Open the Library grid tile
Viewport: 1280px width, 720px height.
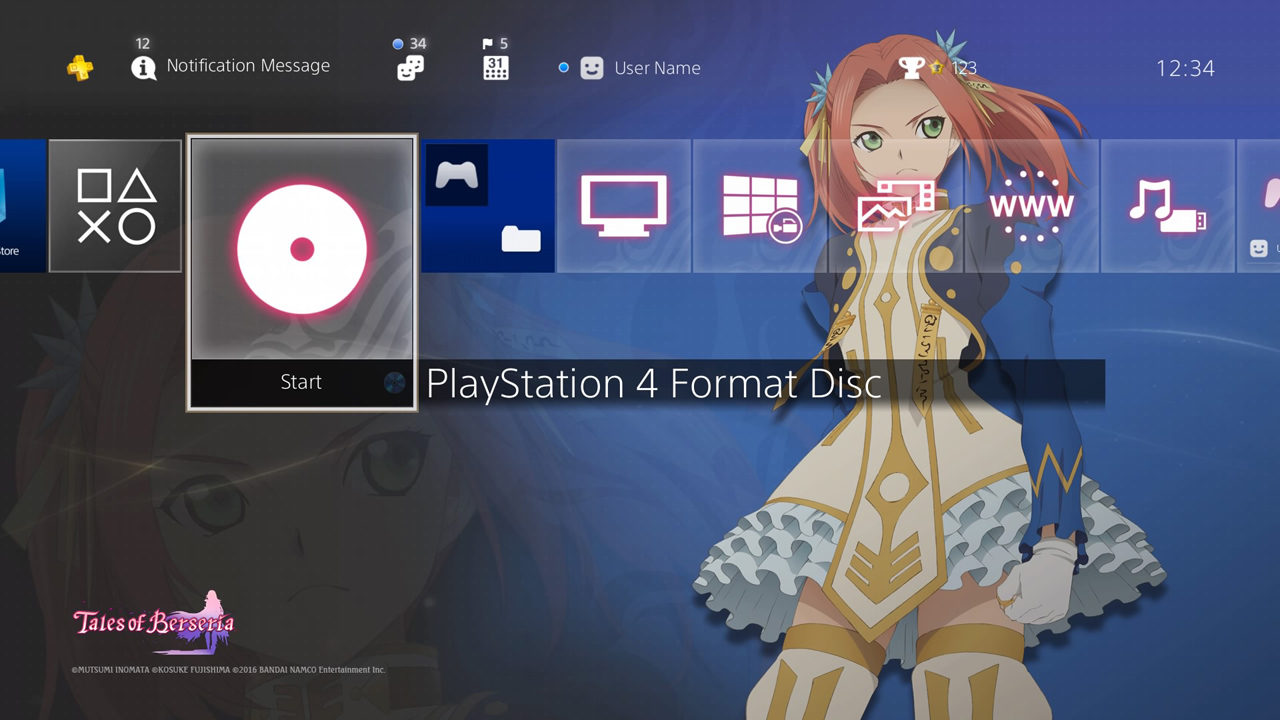tap(760, 206)
